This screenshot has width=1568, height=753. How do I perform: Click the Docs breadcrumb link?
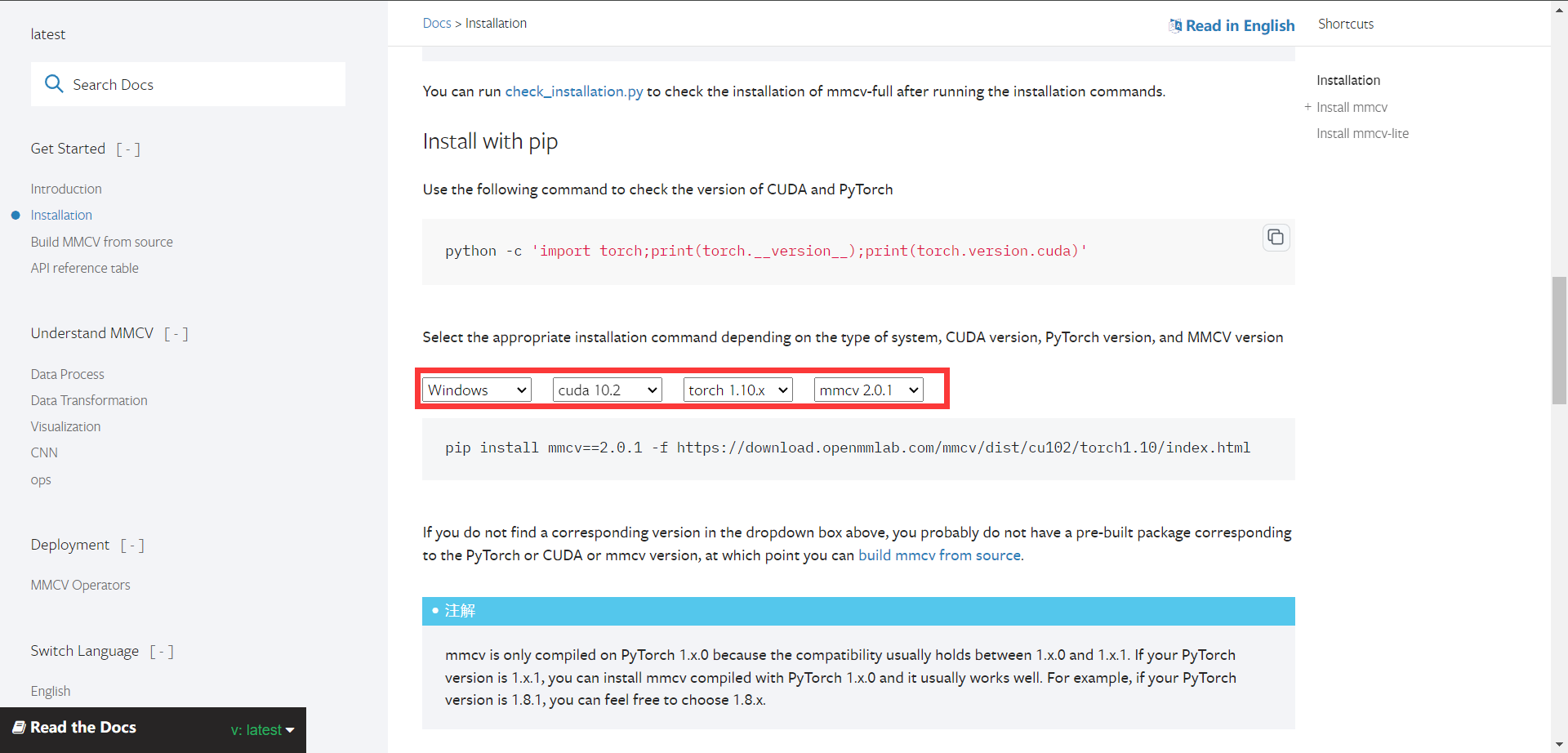click(437, 23)
